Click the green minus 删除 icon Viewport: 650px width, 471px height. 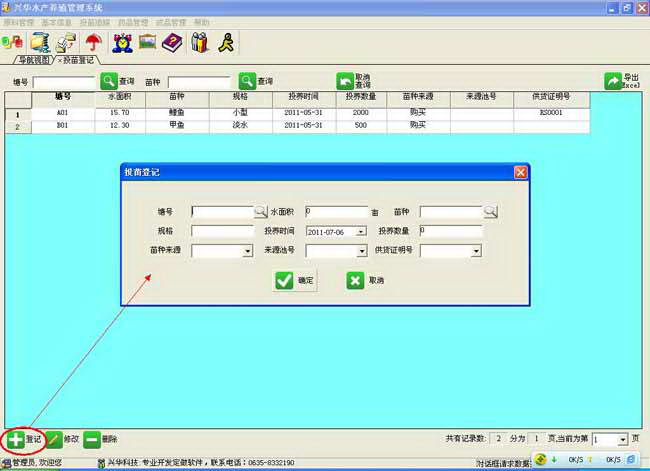(x=92, y=439)
